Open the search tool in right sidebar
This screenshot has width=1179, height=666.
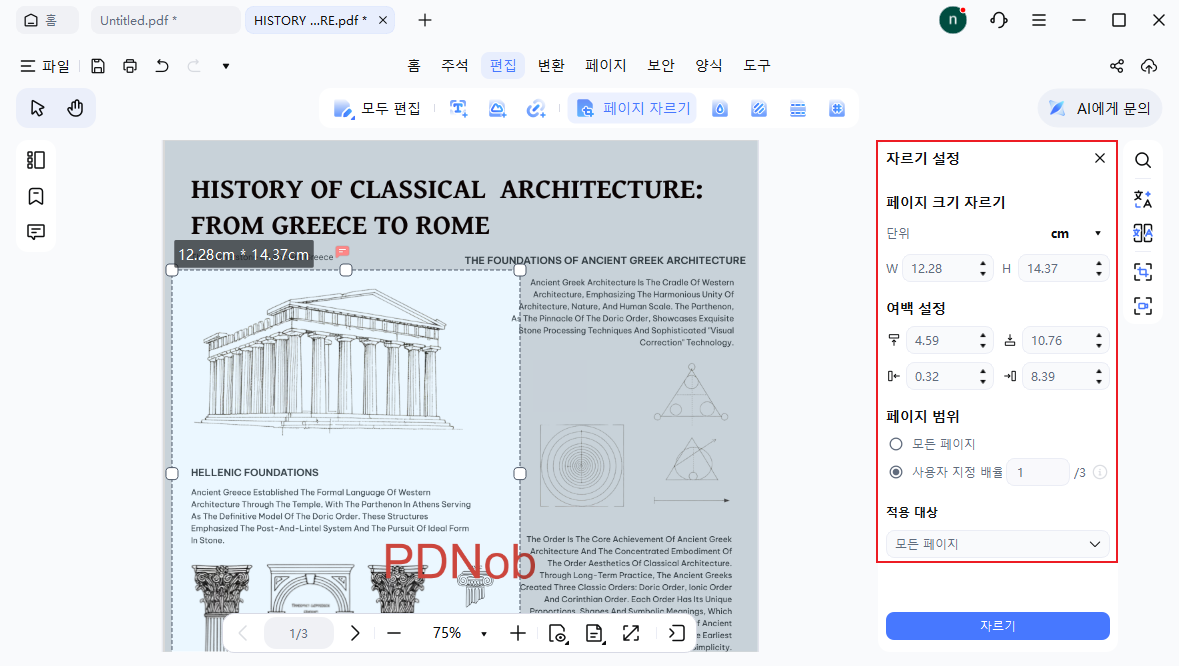pyautogui.click(x=1143, y=160)
